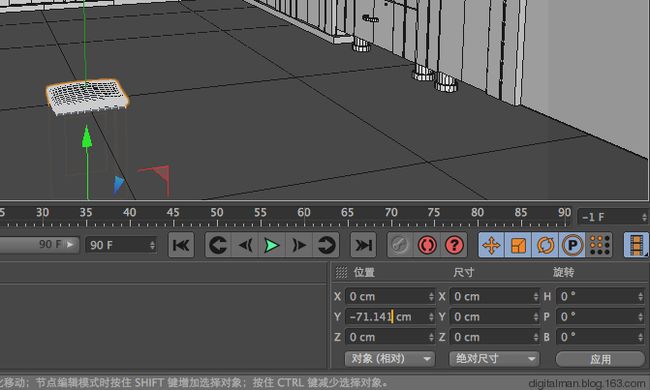
Task: Adjust position X stepper arrows
Action: click(x=431, y=296)
